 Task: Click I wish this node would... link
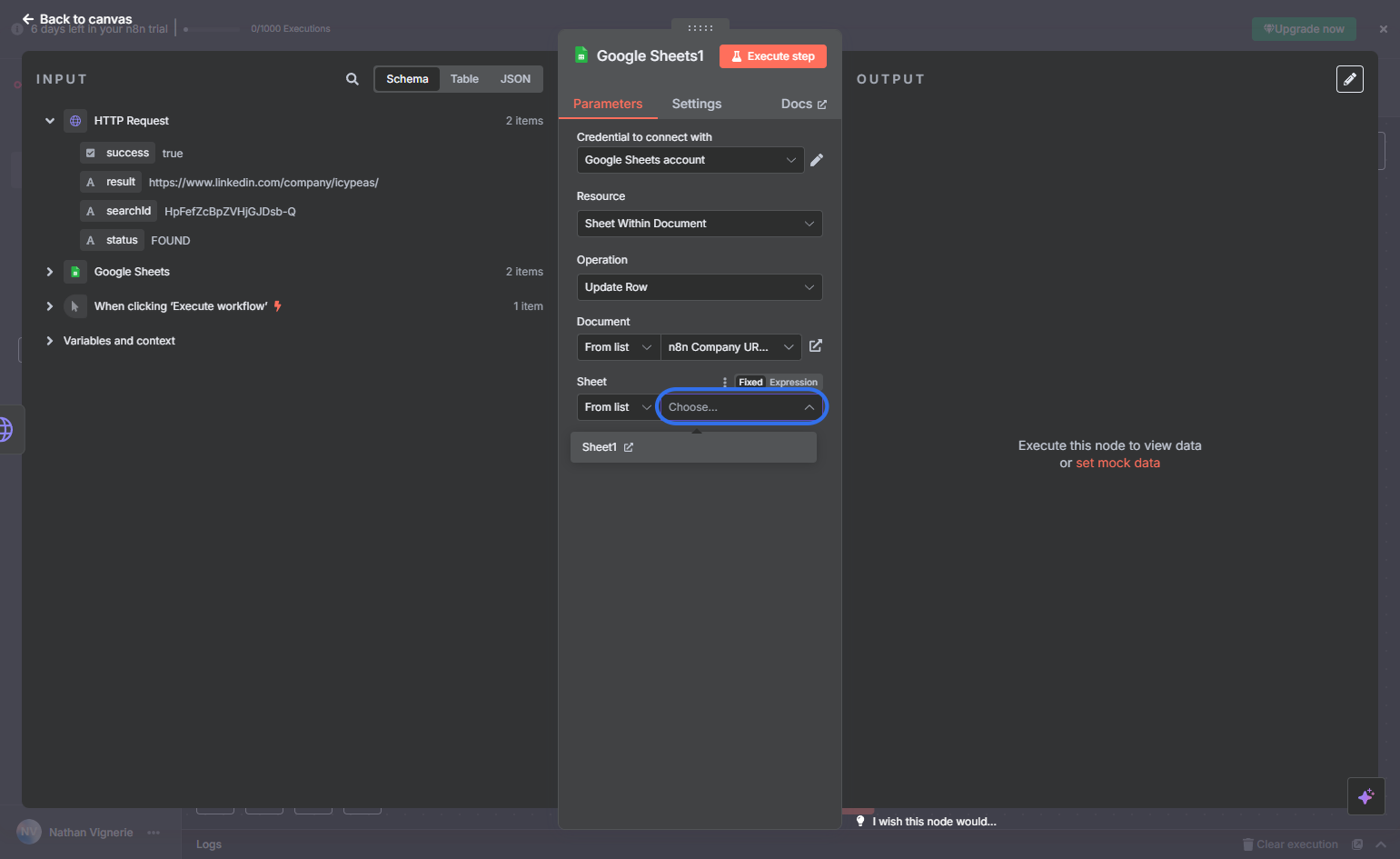tap(935, 822)
